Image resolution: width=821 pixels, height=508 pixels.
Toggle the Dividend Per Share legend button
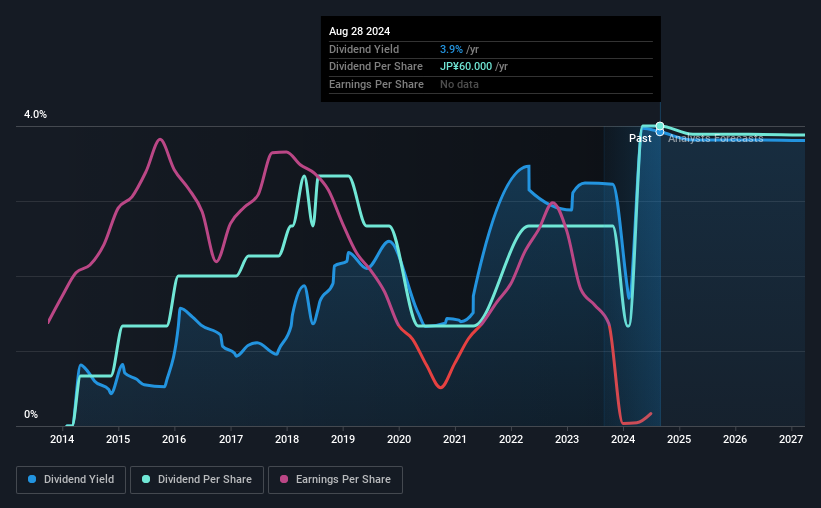pos(197,480)
